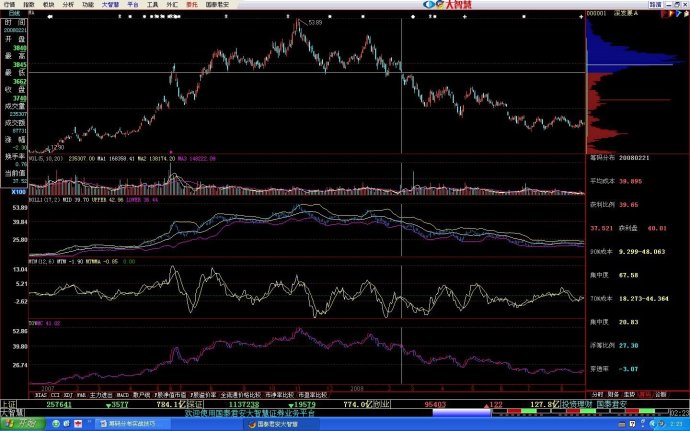Click the 平均成本 value in chip panel
690x431 pixels.
[x=630, y=181]
